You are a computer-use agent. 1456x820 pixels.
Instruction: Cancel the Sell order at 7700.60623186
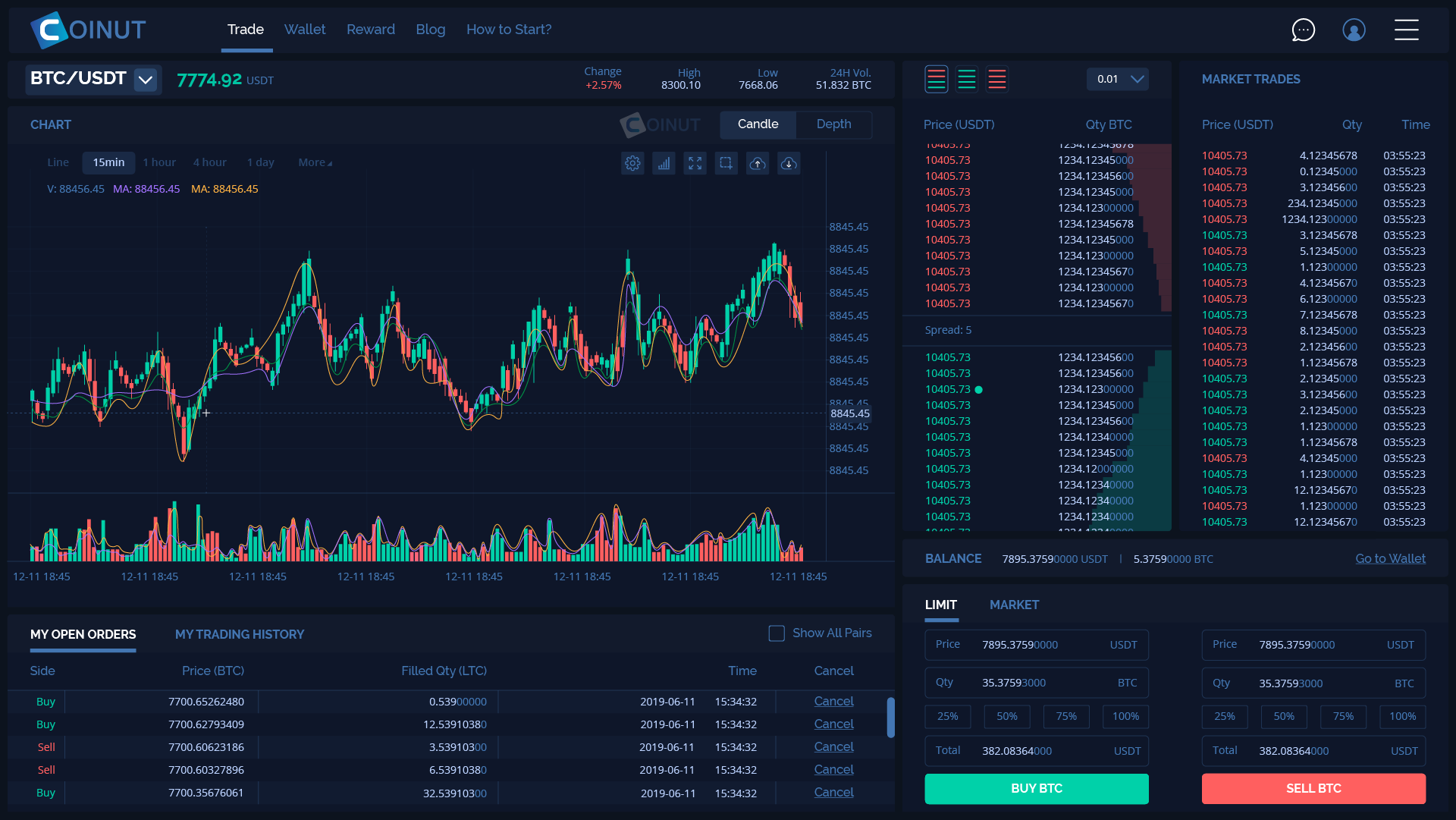click(833, 747)
